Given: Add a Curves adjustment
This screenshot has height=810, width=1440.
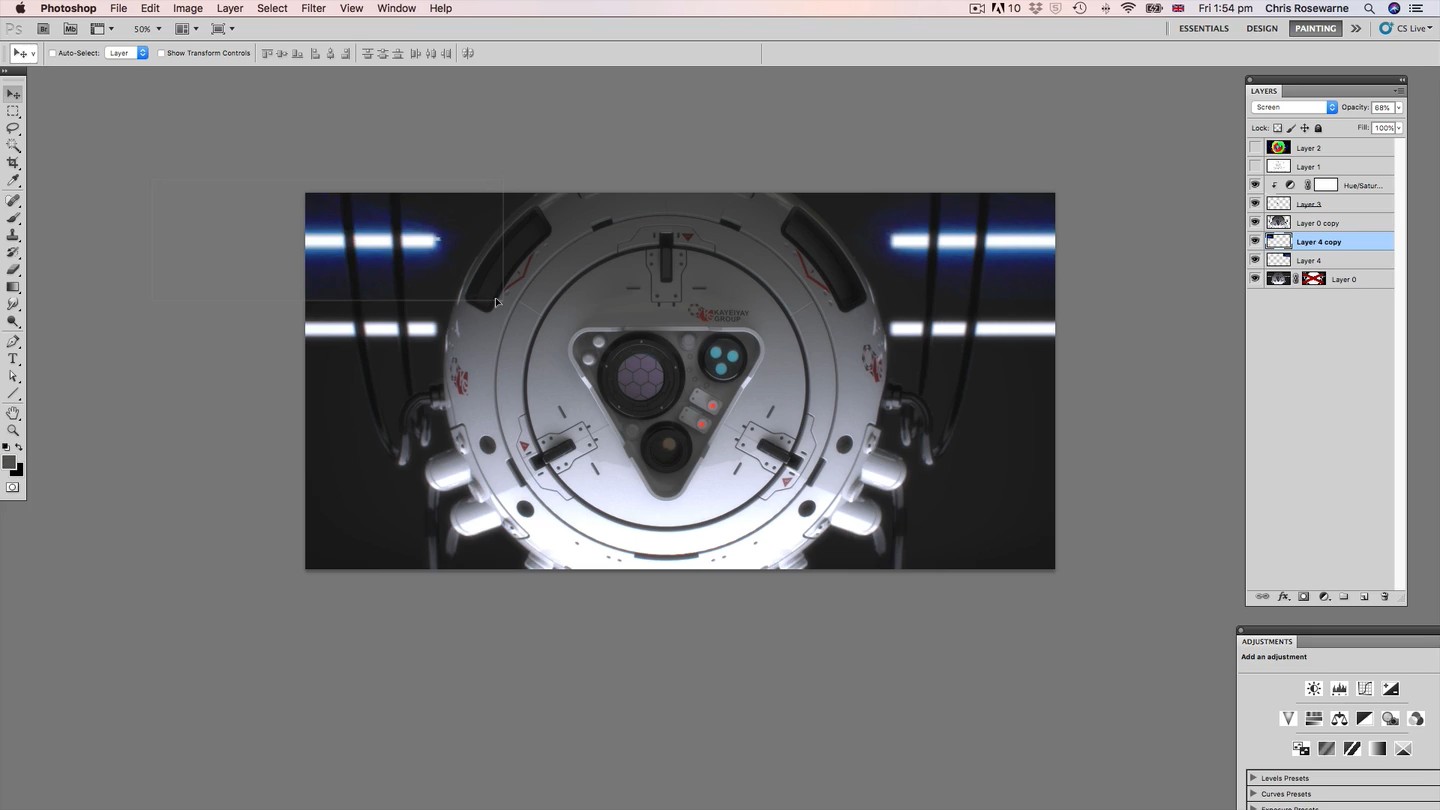Looking at the screenshot, I should tap(1365, 689).
